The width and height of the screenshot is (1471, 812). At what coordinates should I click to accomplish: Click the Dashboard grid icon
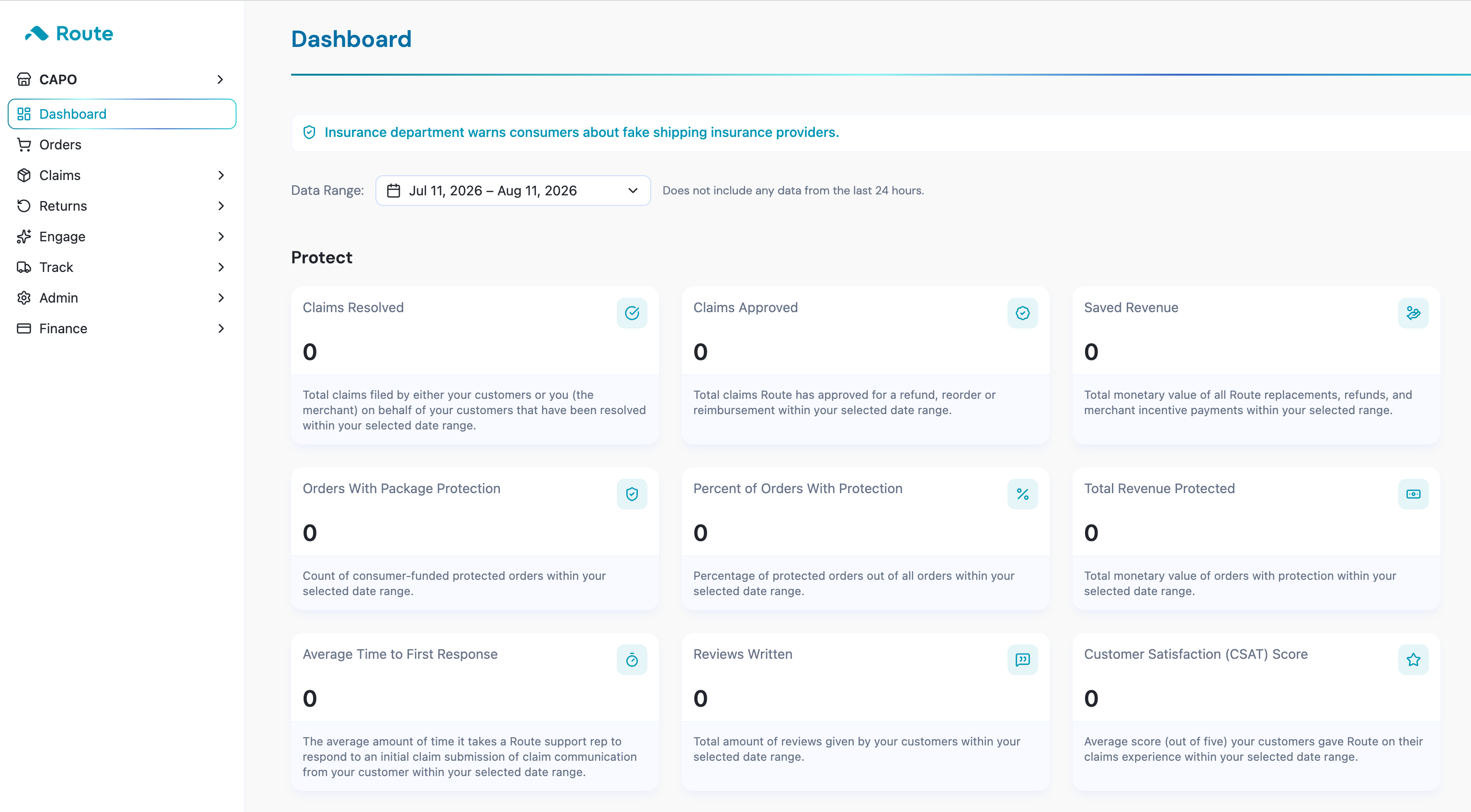23,114
